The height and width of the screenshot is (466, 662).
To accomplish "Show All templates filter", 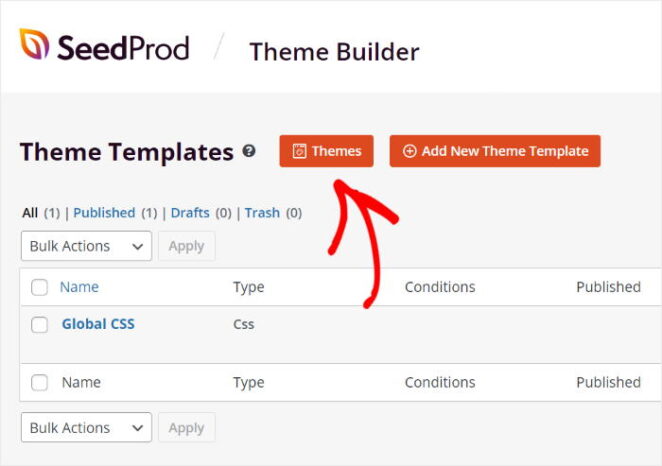I will (x=30, y=213).
